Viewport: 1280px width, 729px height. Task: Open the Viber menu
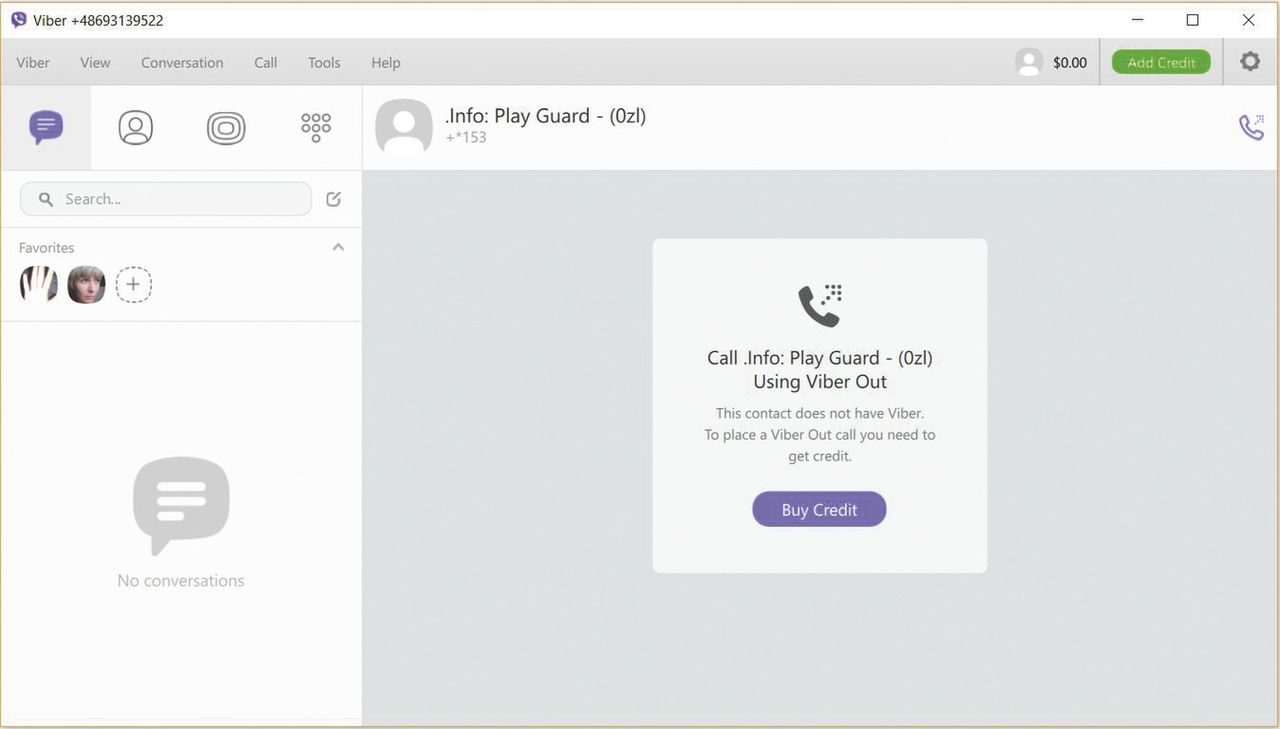(x=33, y=62)
